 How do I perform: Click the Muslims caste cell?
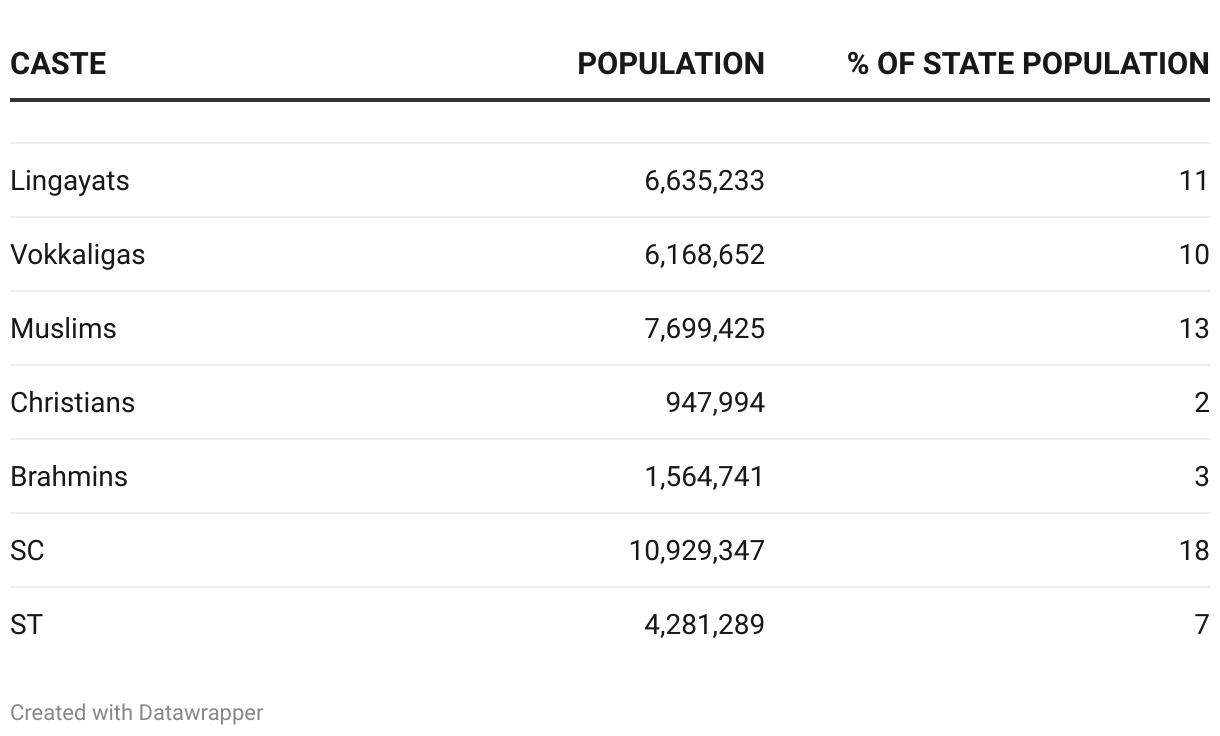point(63,329)
